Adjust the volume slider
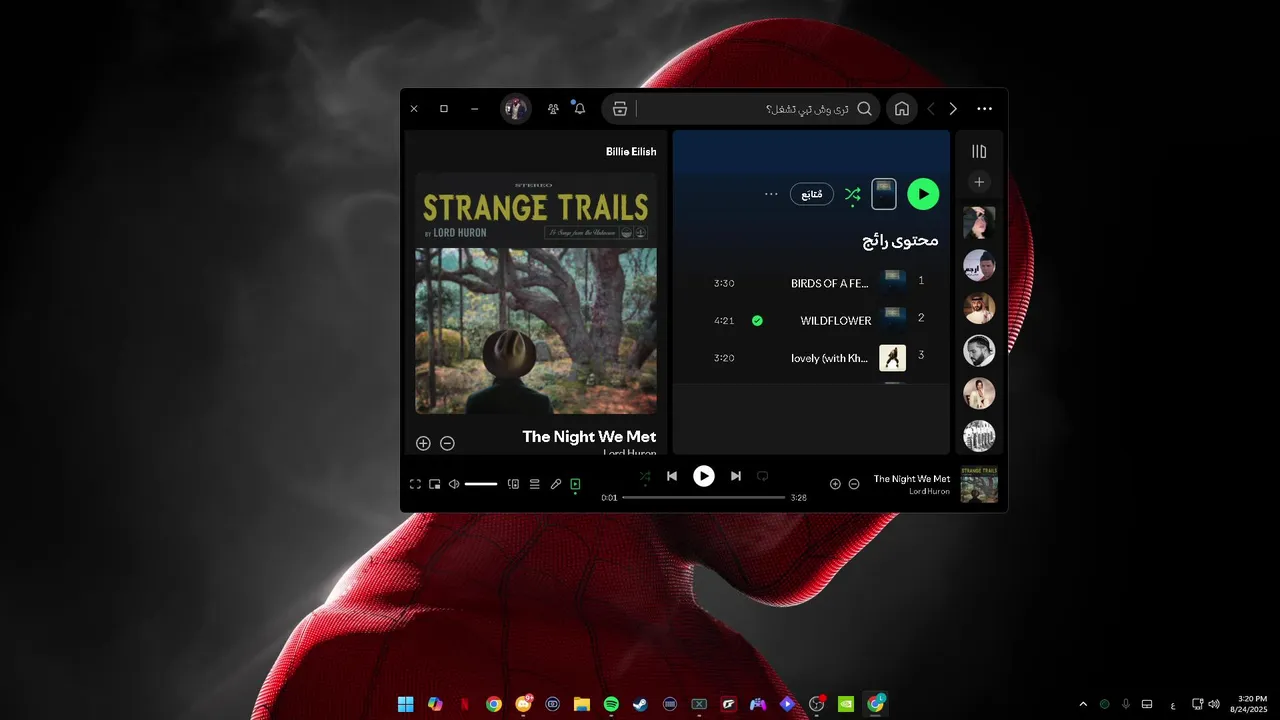The image size is (1280, 720). tap(481, 484)
